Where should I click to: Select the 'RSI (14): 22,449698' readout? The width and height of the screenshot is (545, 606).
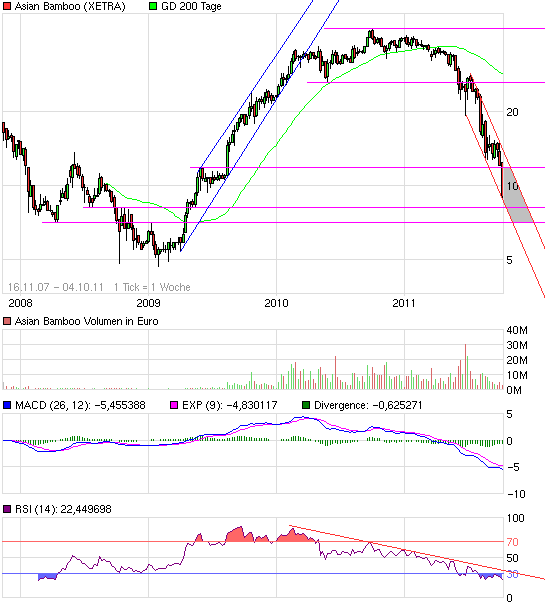(63, 509)
